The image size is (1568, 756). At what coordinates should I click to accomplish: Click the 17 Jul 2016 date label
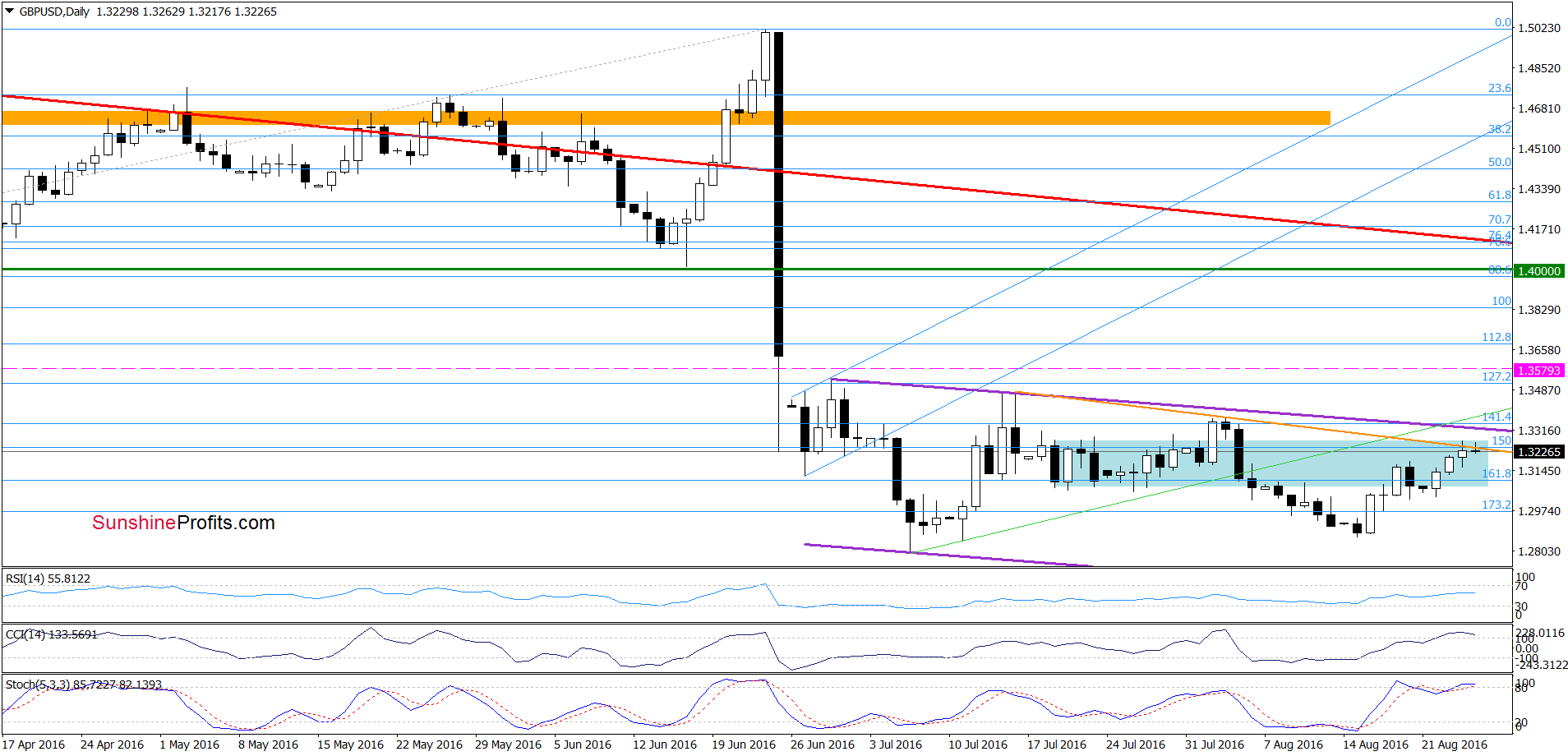(1057, 744)
